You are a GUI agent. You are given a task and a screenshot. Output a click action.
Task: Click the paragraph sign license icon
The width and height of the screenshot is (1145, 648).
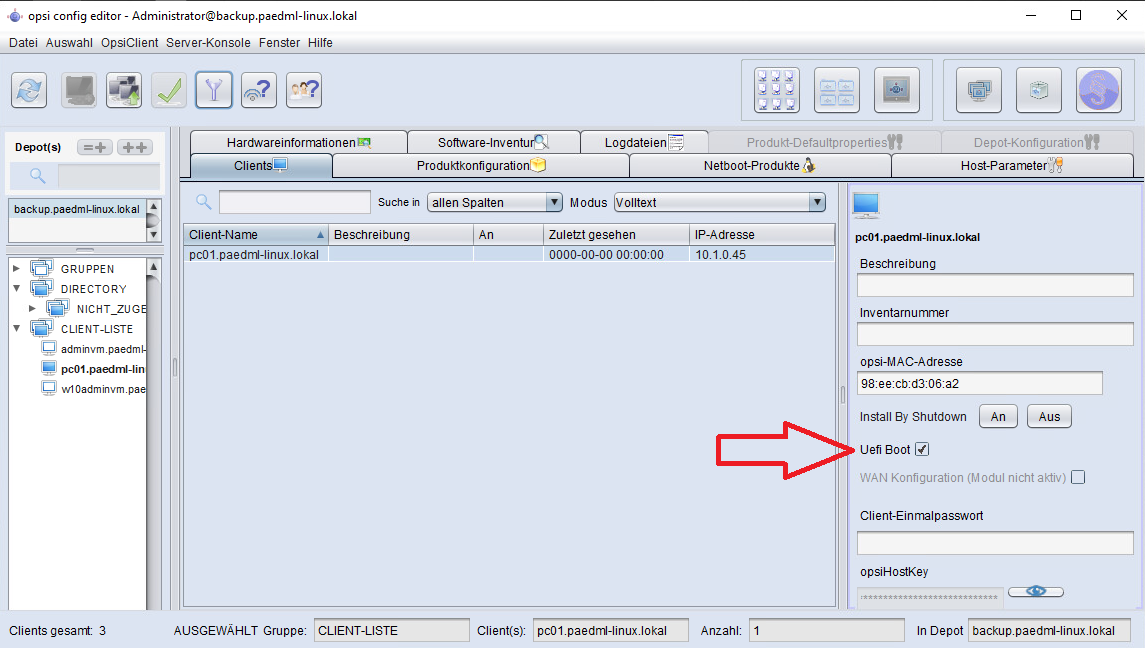[1098, 90]
